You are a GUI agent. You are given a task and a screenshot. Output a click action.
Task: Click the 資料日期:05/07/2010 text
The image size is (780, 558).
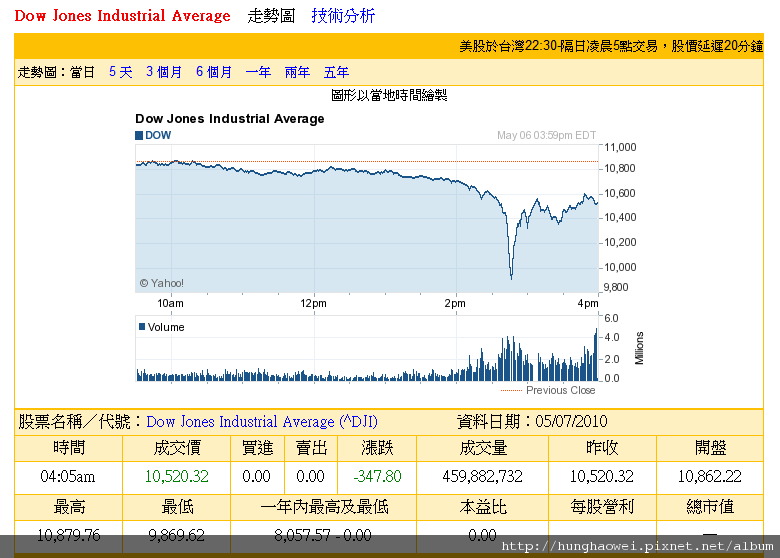click(x=532, y=422)
